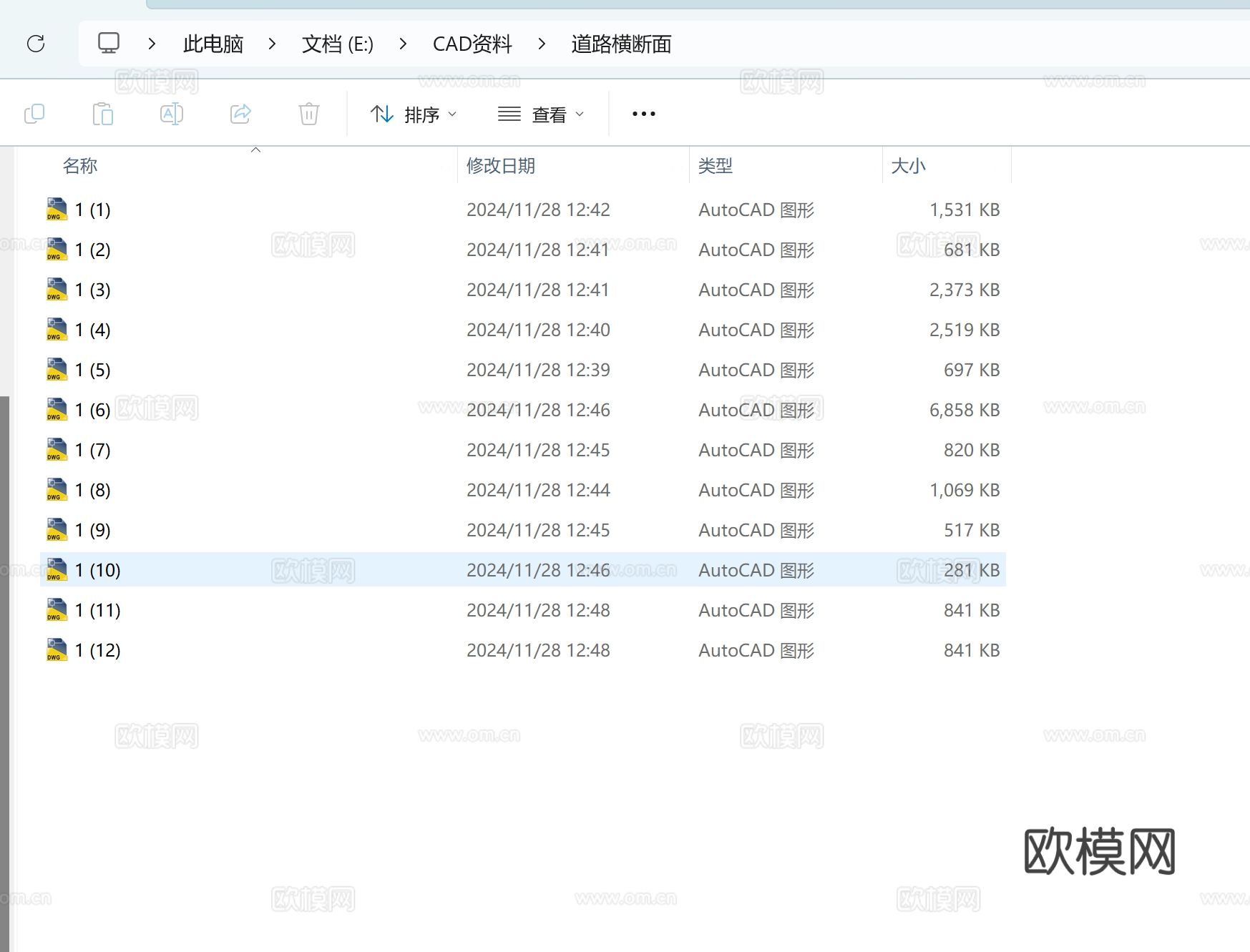
Task: Click the 2024/11/28 12:44 date cell
Action: tap(538, 490)
